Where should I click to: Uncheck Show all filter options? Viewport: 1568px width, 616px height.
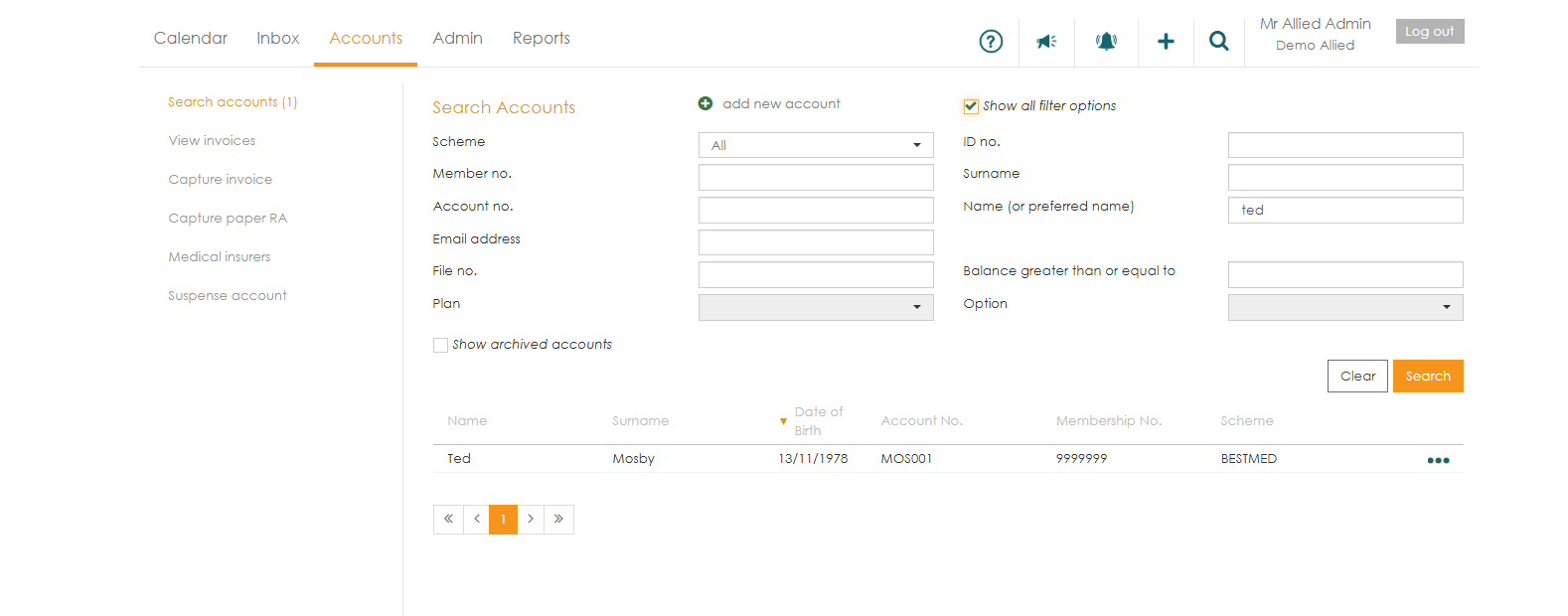pos(971,106)
